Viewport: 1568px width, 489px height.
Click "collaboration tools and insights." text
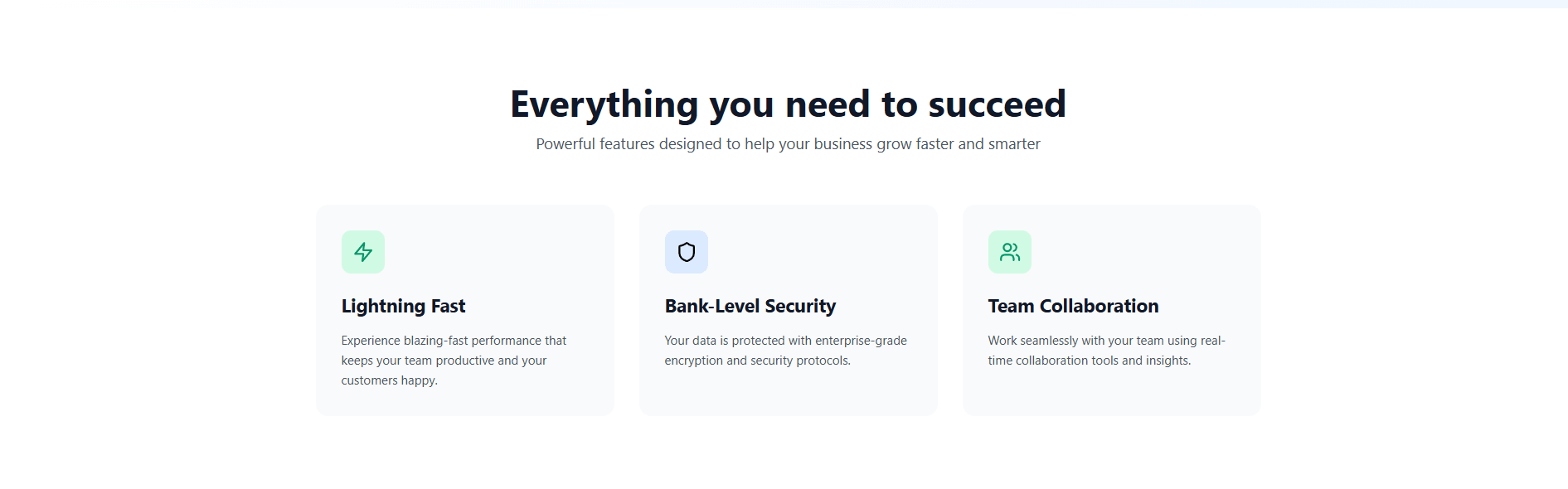click(x=1103, y=361)
